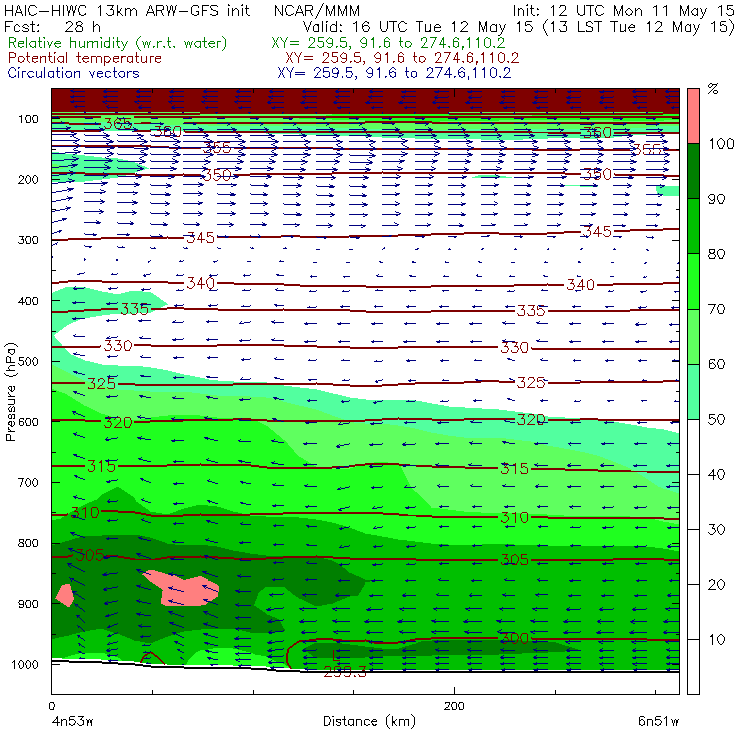The height and width of the screenshot is (740, 740).
Task: Select the "NCAR/MMM" header text
Action: coord(317,10)
